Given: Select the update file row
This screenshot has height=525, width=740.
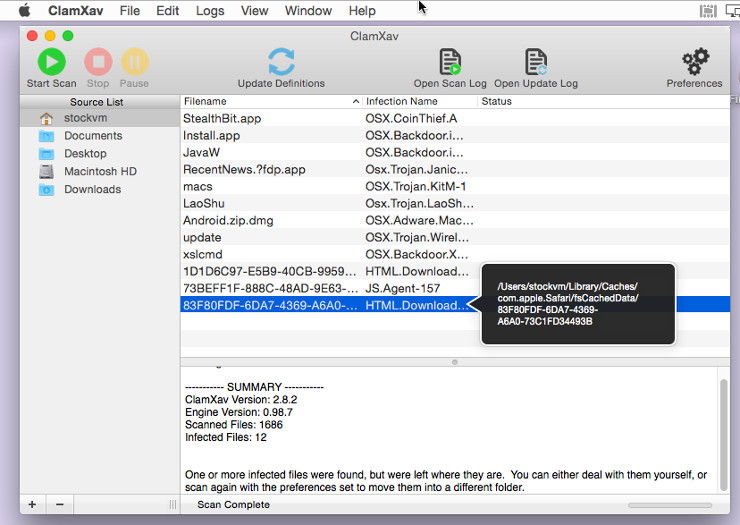Looking at the screenshot, I should [x=455, y=237].
